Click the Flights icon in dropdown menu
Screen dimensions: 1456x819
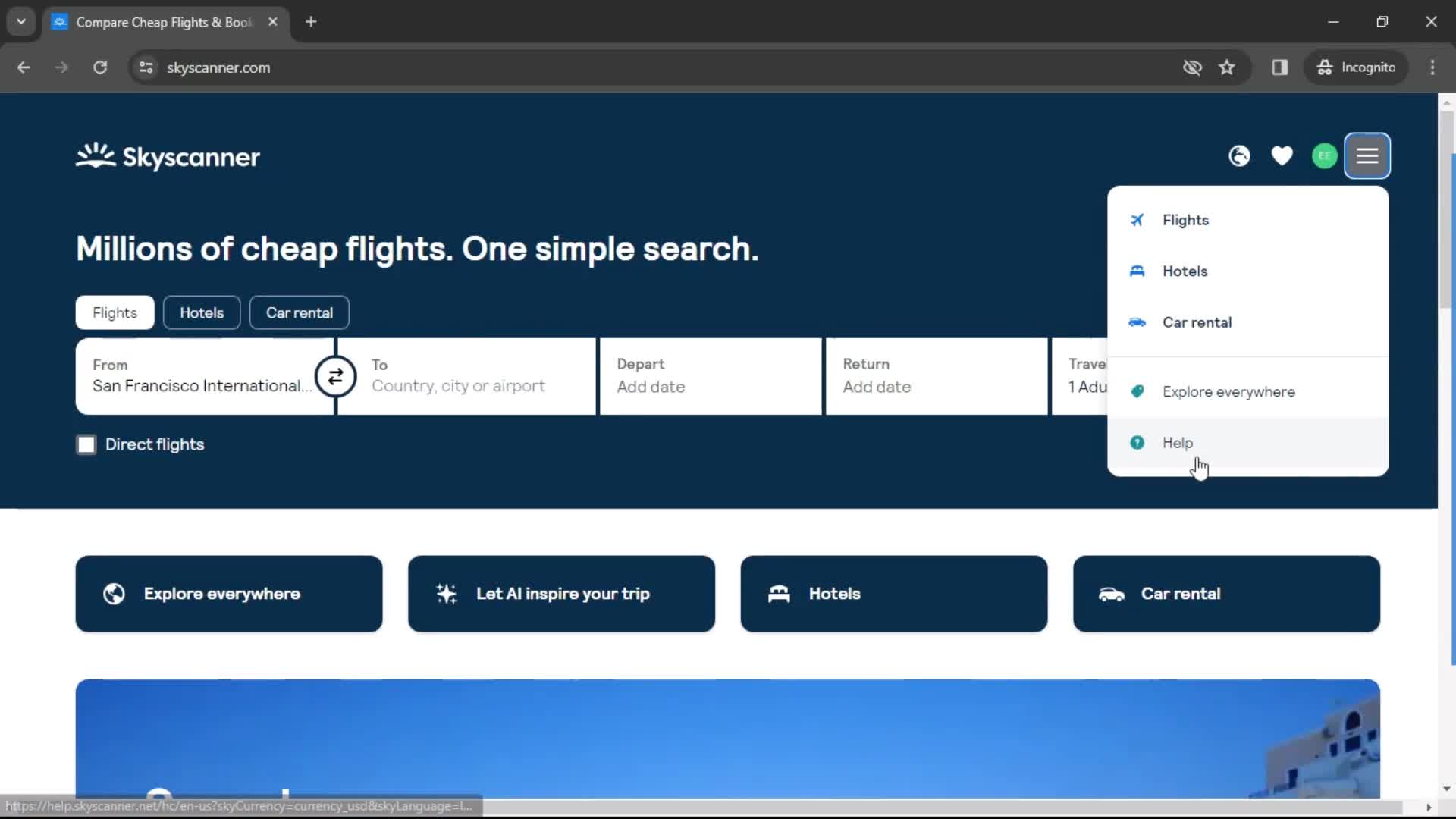[1136, 220]
